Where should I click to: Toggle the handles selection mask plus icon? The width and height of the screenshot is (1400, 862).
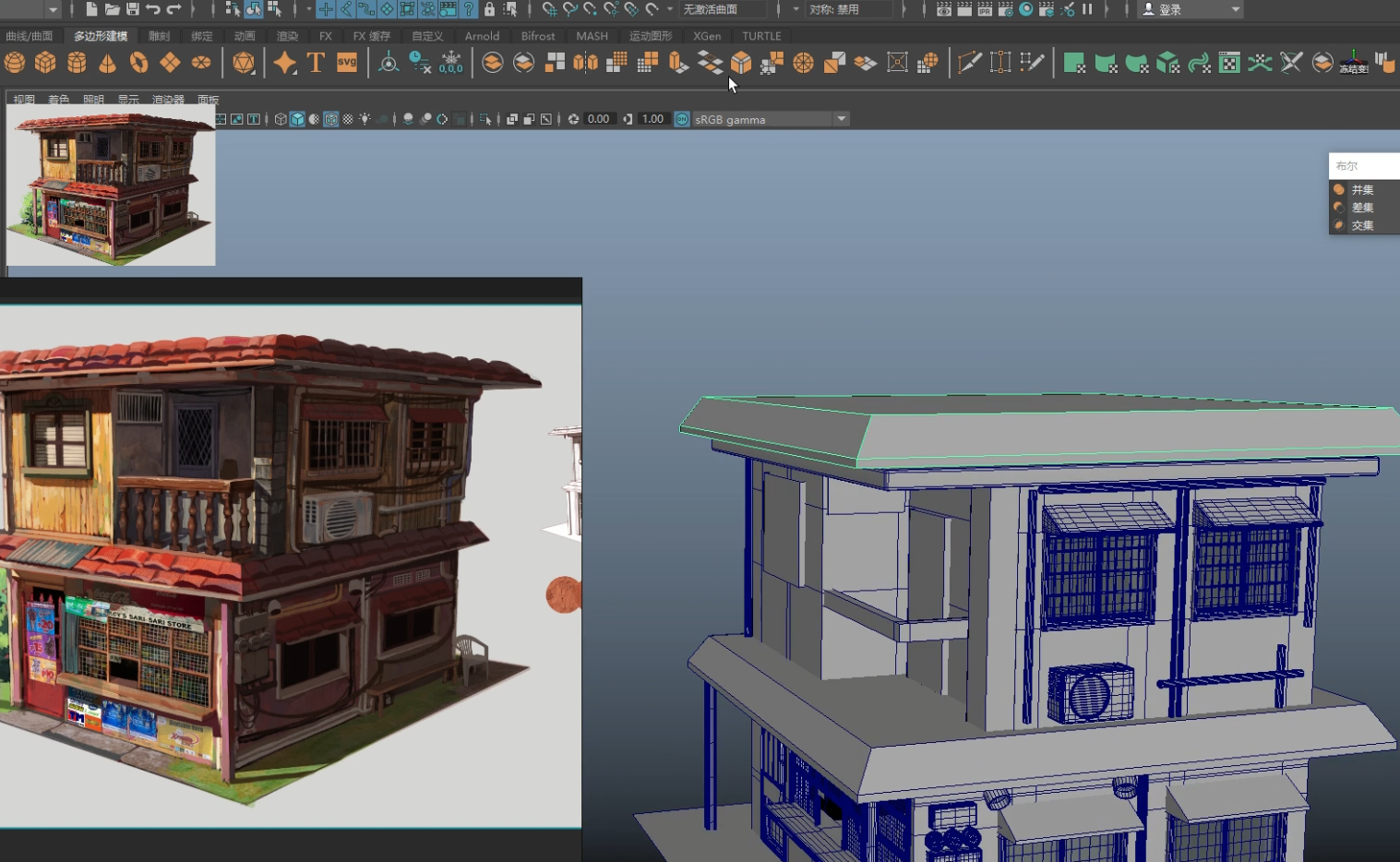pyautogui.click(x=326, y=9)
